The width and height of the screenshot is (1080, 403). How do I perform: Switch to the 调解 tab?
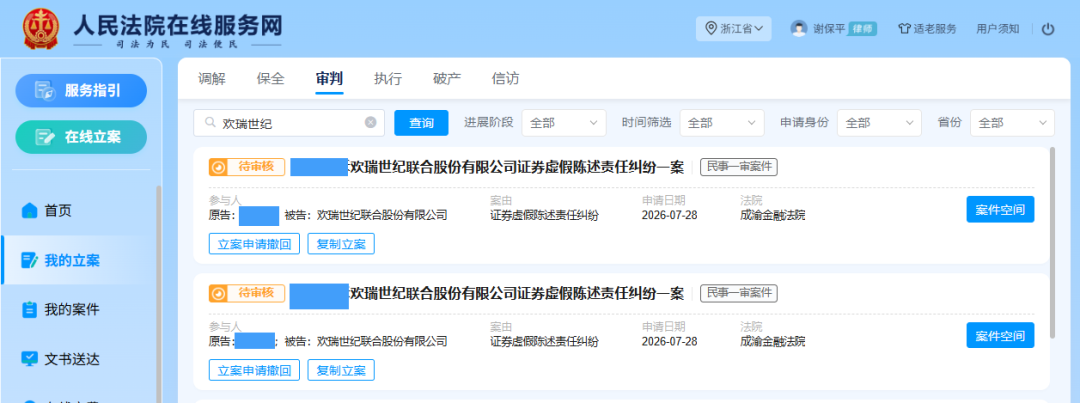click(x=211, y=79)
